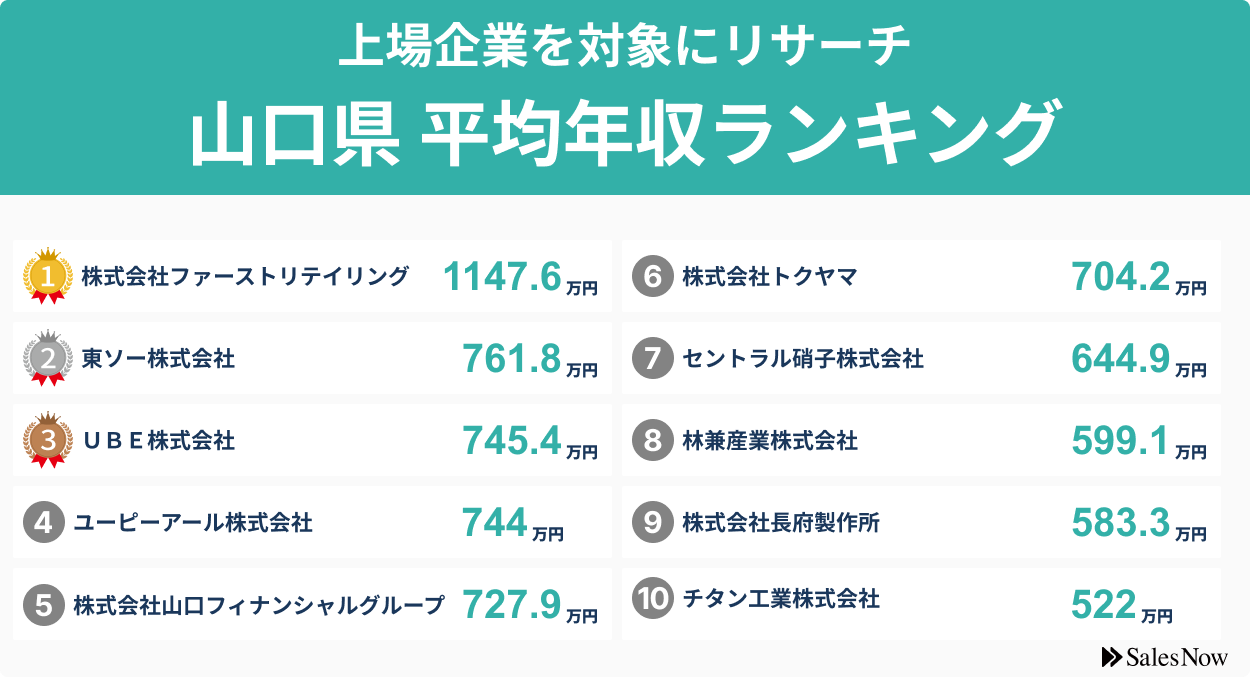This screenshot has width=1250, height=677.
Task: Click the gray rank 5 circle badge
Action: [x=43, y=604]
